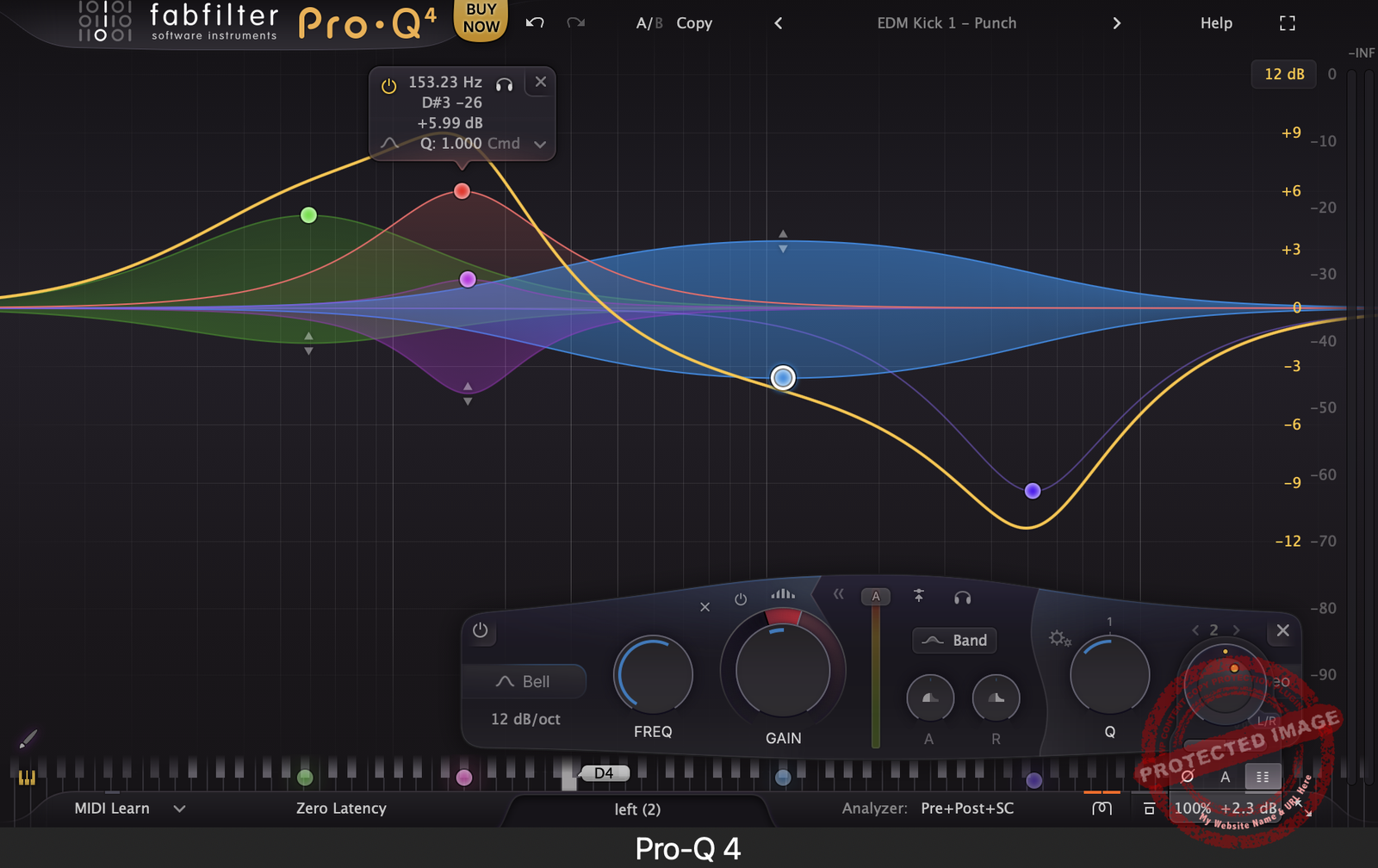Open the Bell filter shape dropdown
1378x868 pixels.
tap(524, 681)
